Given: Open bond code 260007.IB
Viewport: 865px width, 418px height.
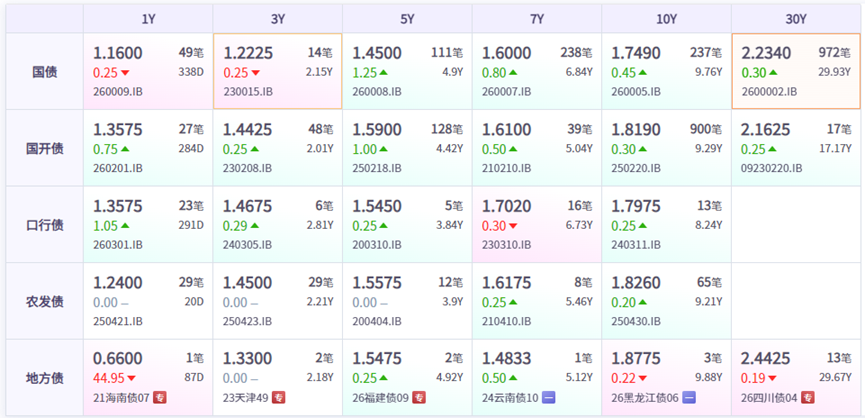Looking at the screenshot, I should pyautogui.click(x=506, y=92).
